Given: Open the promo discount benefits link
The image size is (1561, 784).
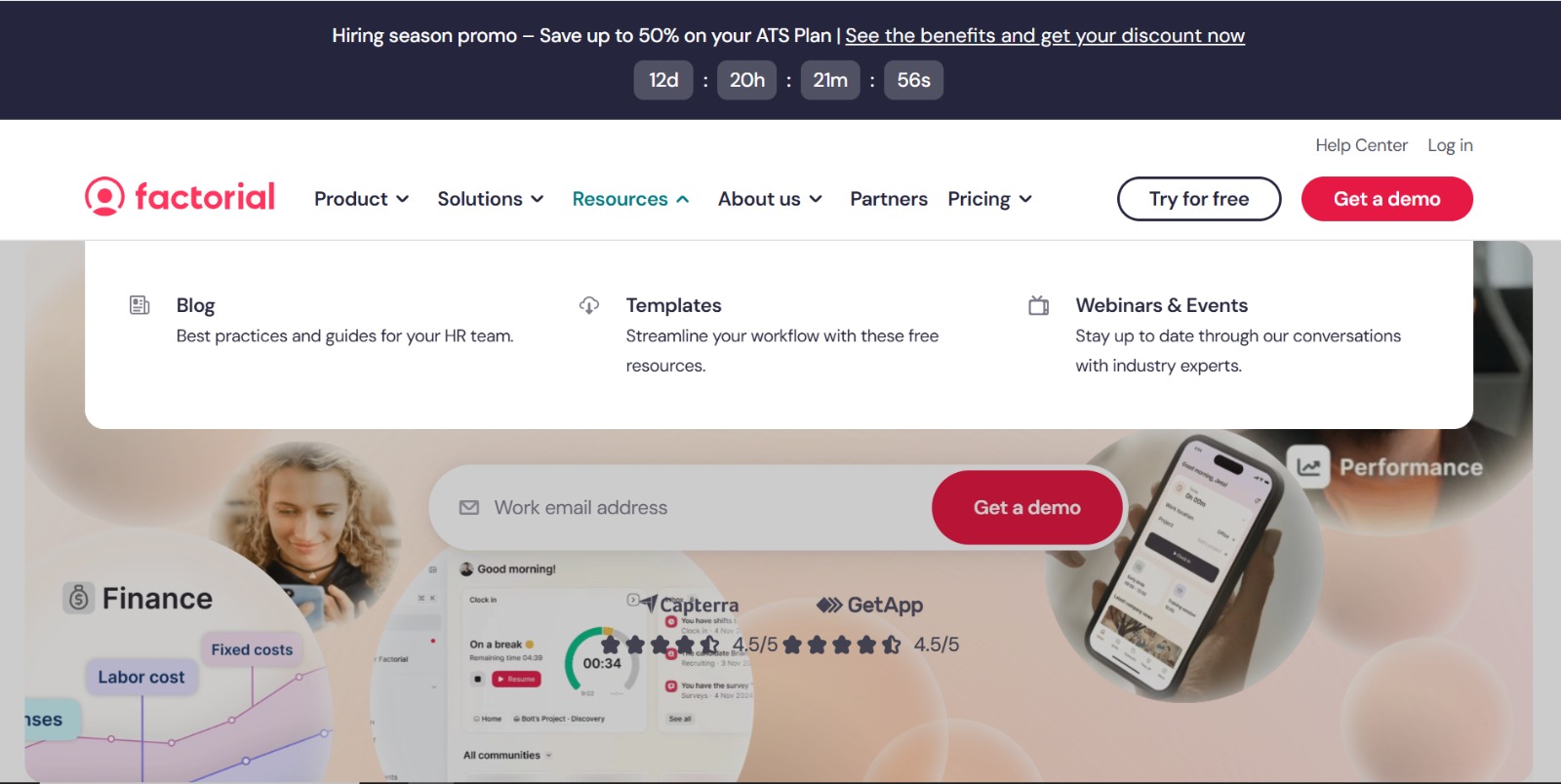Looking at the screenshot, I should (1045, 36).
